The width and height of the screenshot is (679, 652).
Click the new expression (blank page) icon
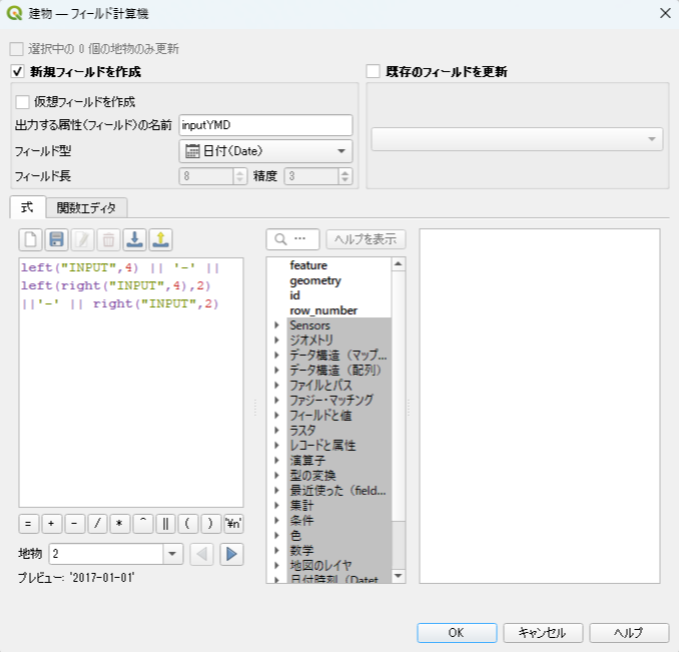click(x=30, y=239)
